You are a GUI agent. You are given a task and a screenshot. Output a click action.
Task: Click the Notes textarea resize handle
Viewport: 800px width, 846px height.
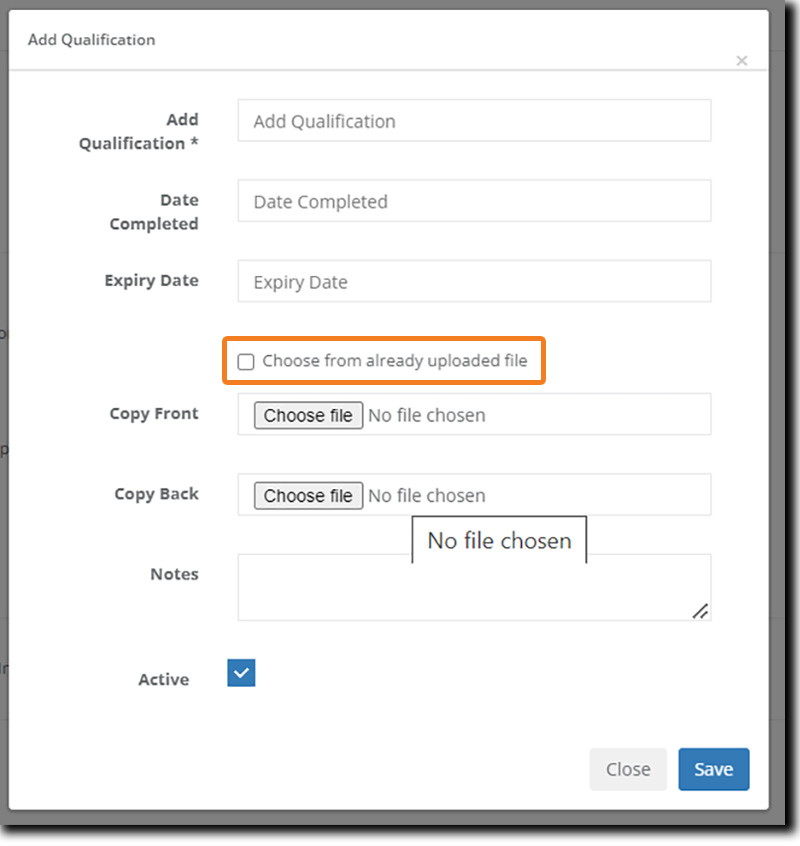click(x=701, y=611)
